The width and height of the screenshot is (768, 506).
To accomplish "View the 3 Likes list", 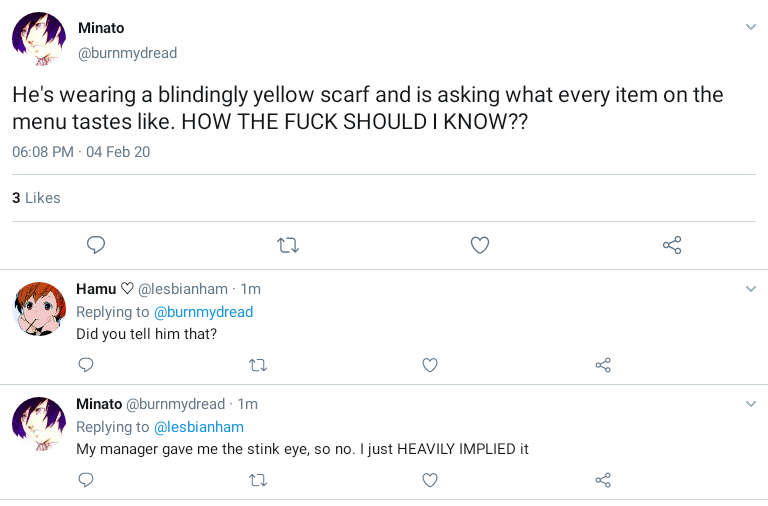I will coord(36,198).
